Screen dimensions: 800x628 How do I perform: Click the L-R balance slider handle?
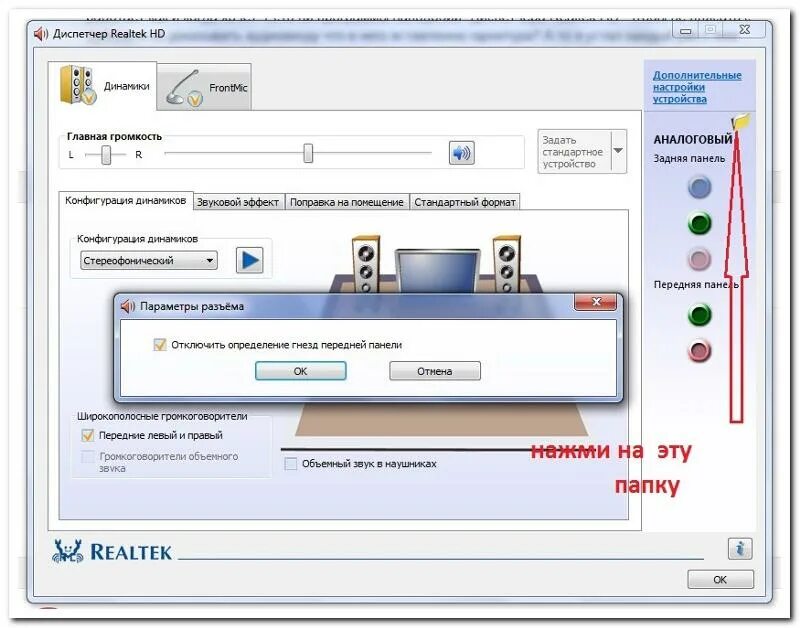click(106, 155)
